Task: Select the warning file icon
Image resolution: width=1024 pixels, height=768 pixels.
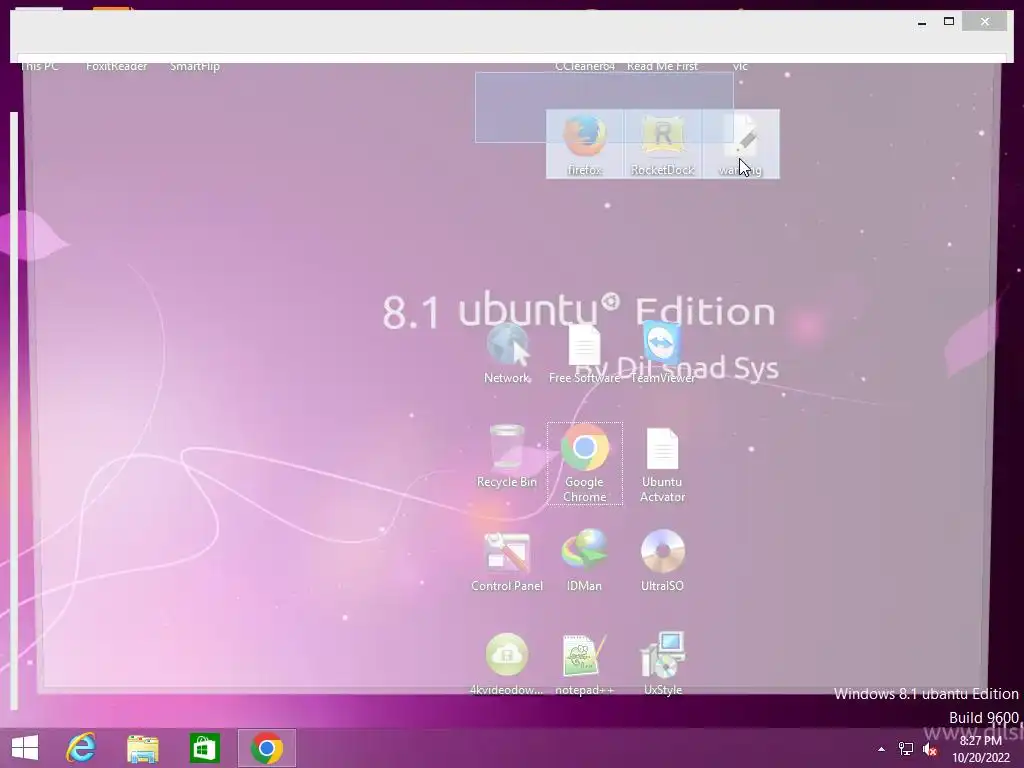Action: click(741, 144)
